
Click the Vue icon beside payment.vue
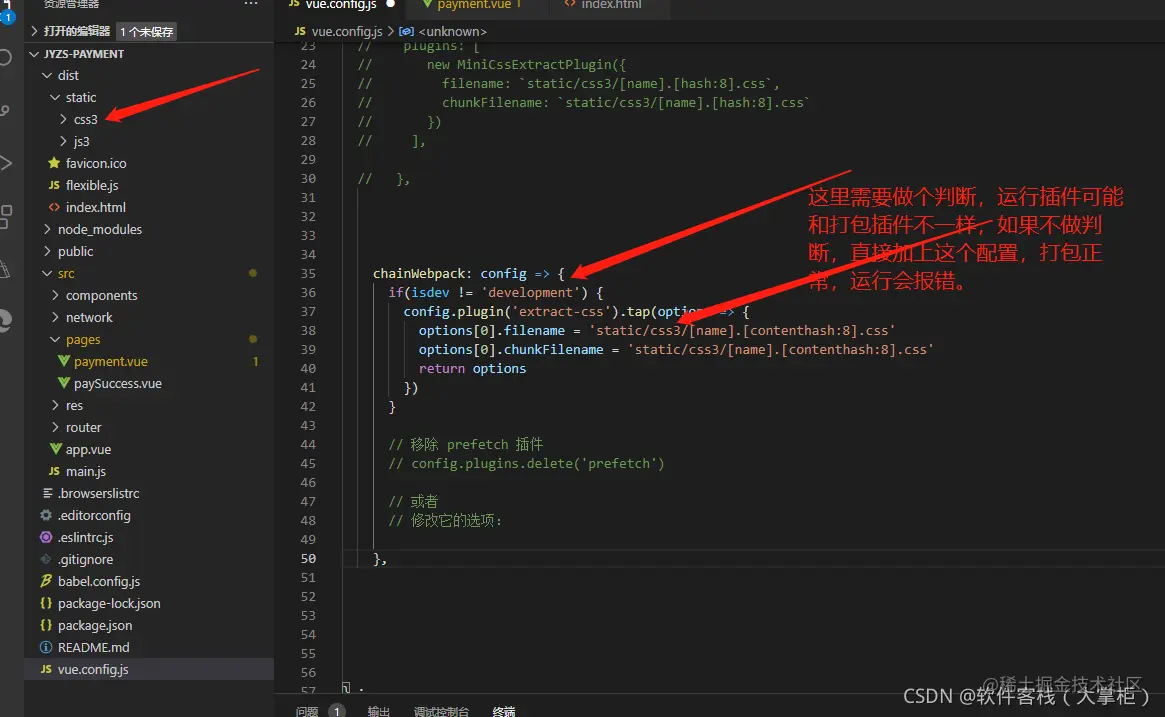64,361
